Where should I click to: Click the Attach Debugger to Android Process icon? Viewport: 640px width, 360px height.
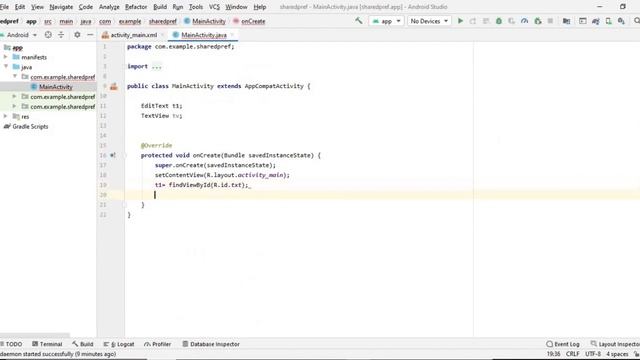538,21
